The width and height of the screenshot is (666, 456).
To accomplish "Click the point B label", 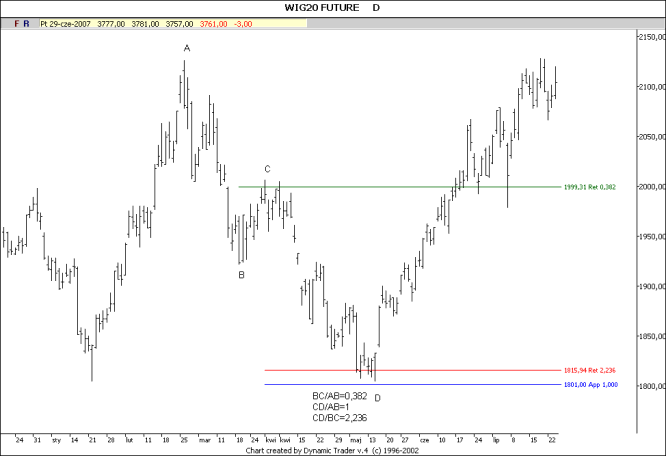I will [241, 275].
